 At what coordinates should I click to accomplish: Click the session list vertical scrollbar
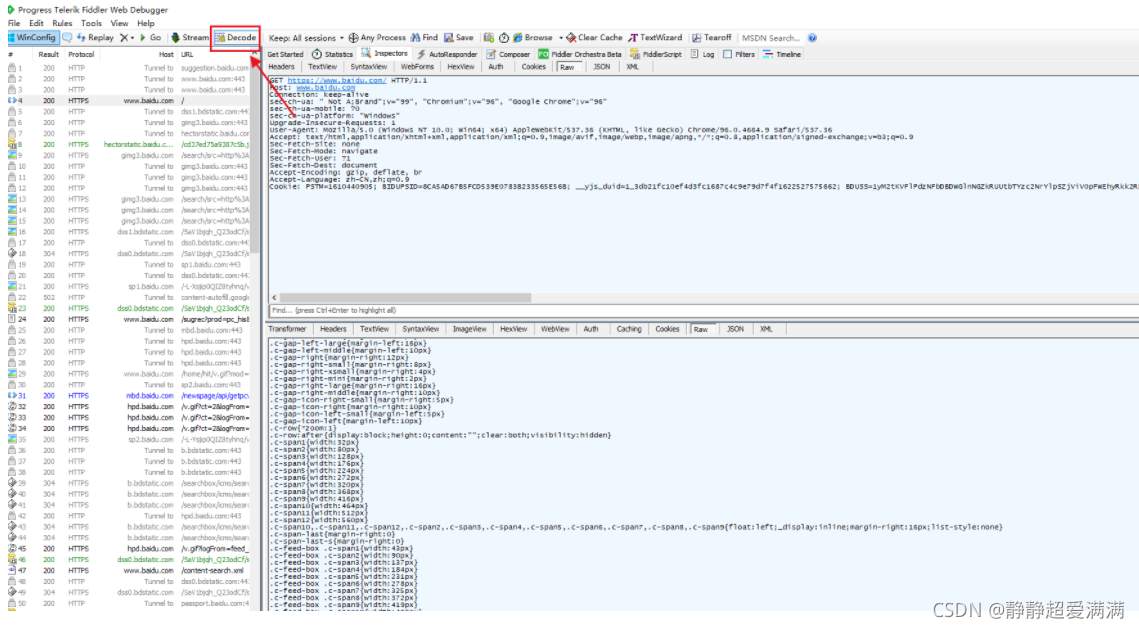[x=255, y=155]
